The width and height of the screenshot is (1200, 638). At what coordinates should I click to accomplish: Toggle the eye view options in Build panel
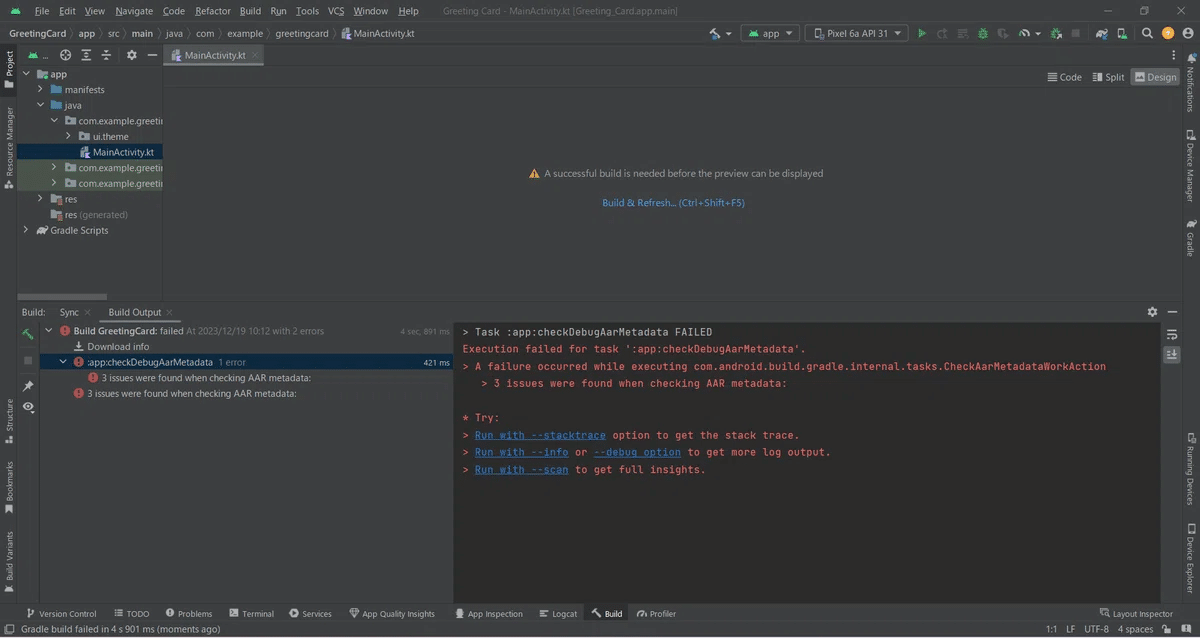pos(28,407)
